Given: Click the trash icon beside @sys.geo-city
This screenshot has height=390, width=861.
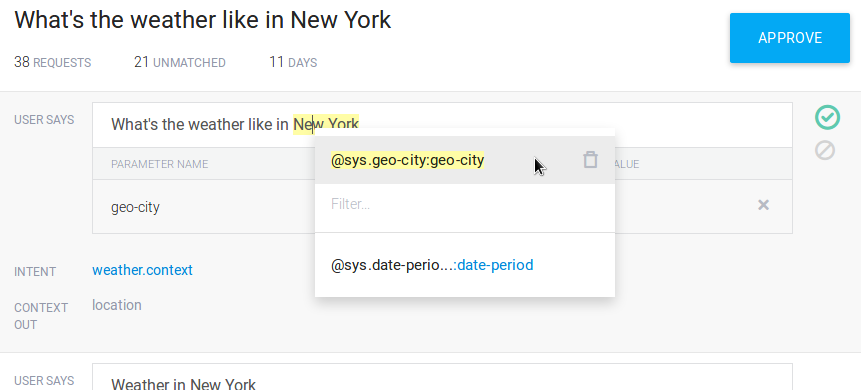Looking at the screenshot, I should point(590,160).
